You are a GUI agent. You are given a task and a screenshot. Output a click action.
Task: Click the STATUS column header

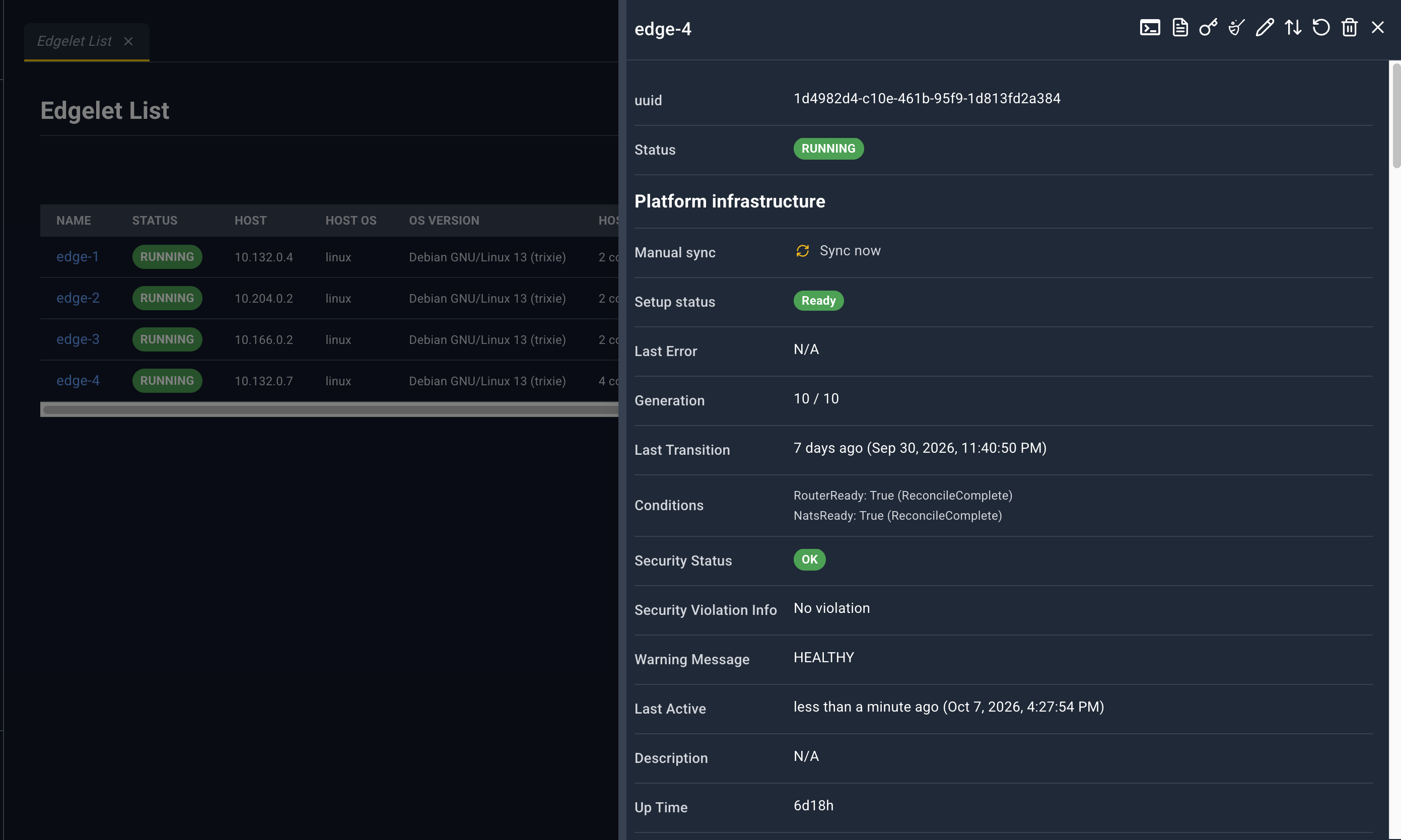pyautogui.click(x=155, y=221)
